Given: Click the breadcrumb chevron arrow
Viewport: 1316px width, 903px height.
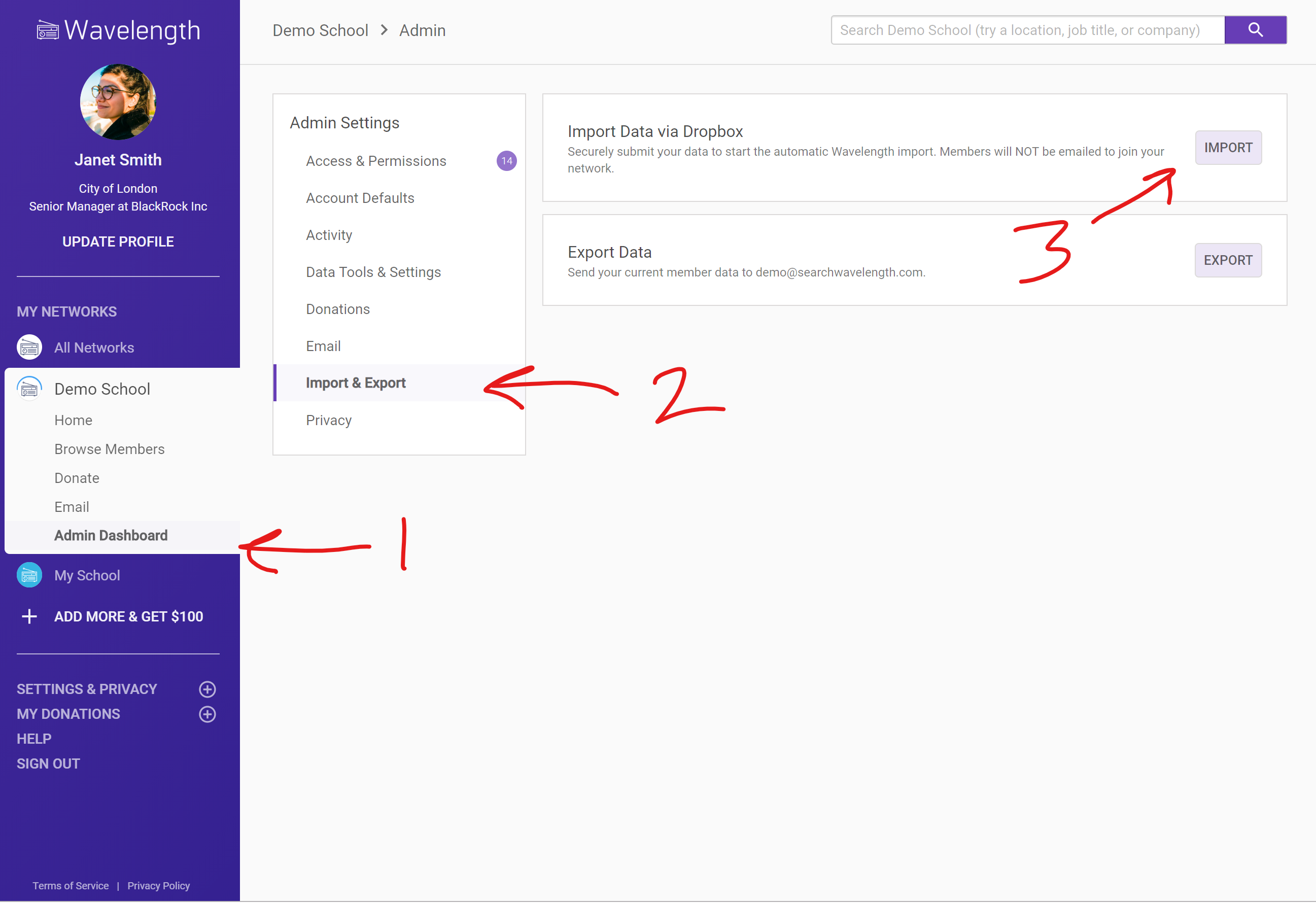Looking at the screenshot, I should pos(384,30).
